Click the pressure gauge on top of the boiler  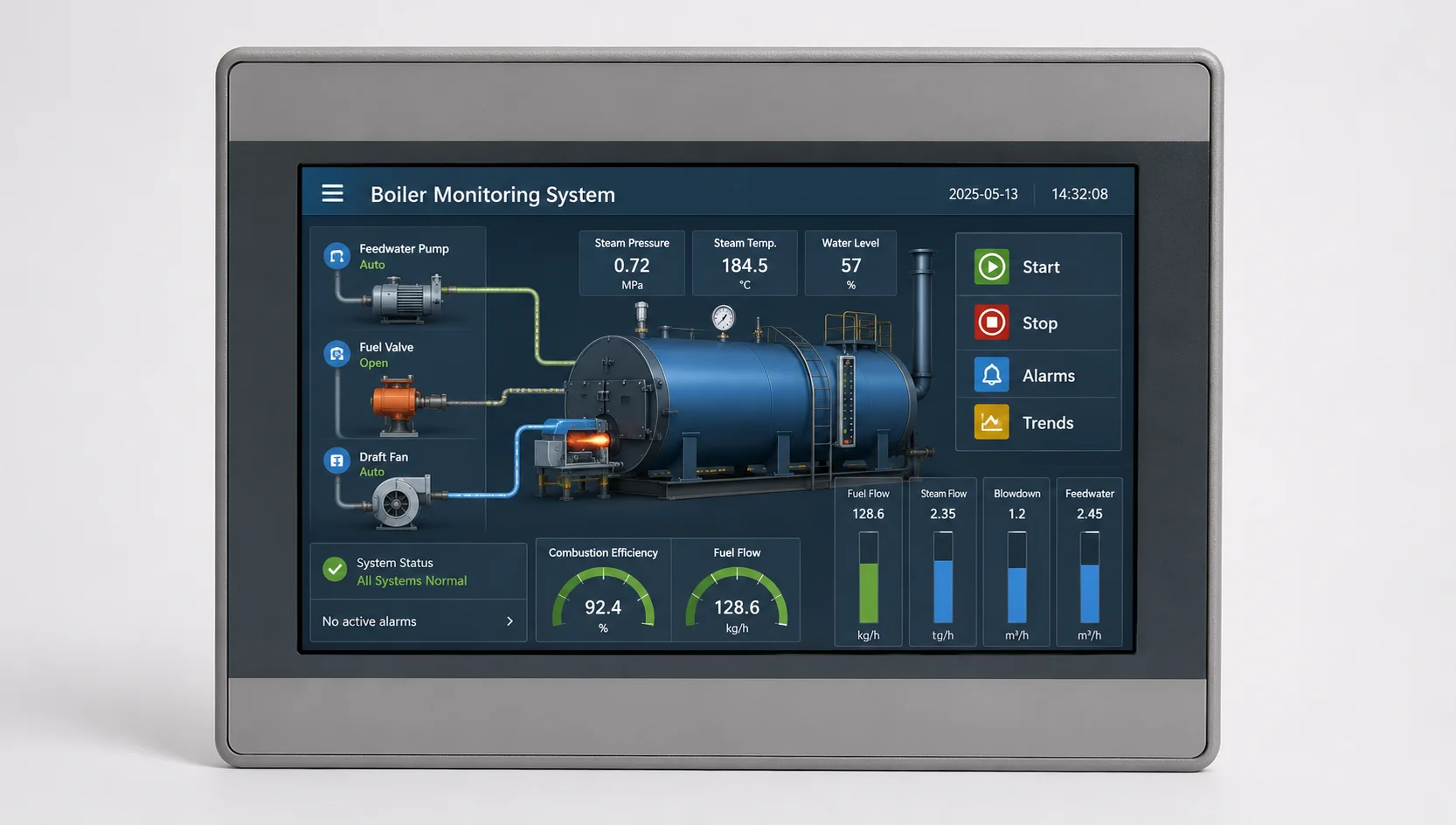point(723,318)
